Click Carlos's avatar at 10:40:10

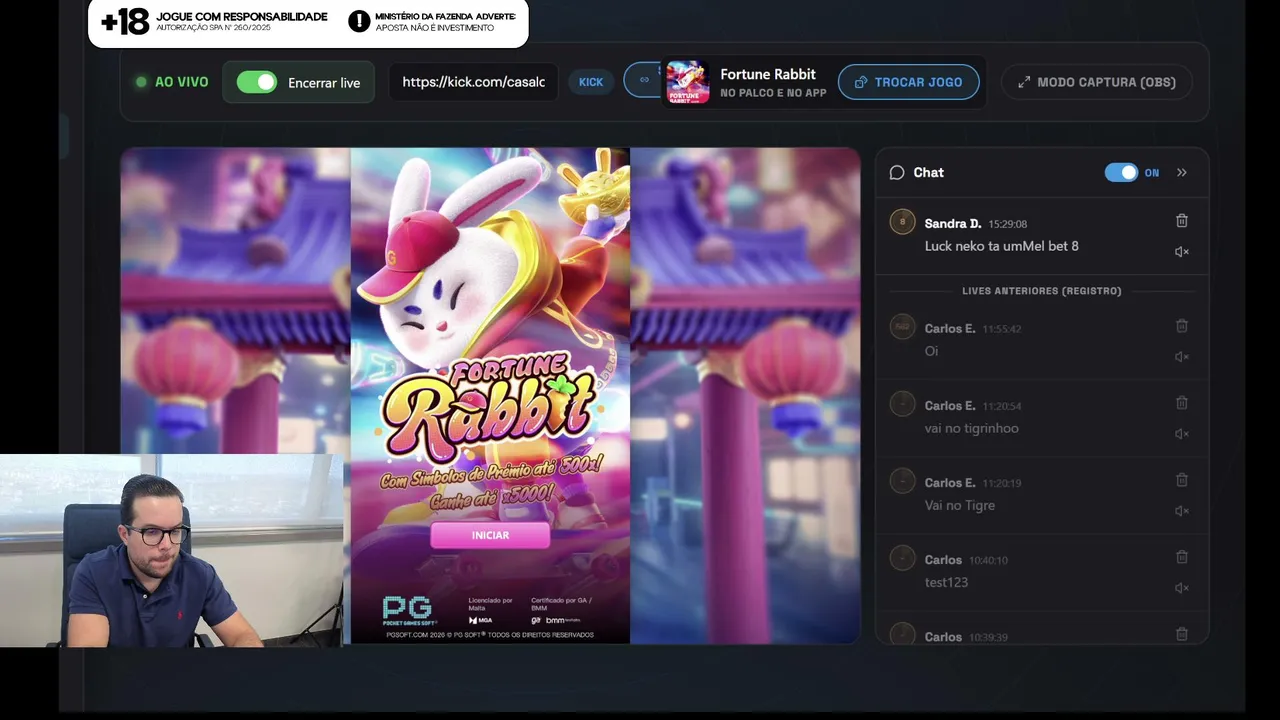(x=902, y=558)
